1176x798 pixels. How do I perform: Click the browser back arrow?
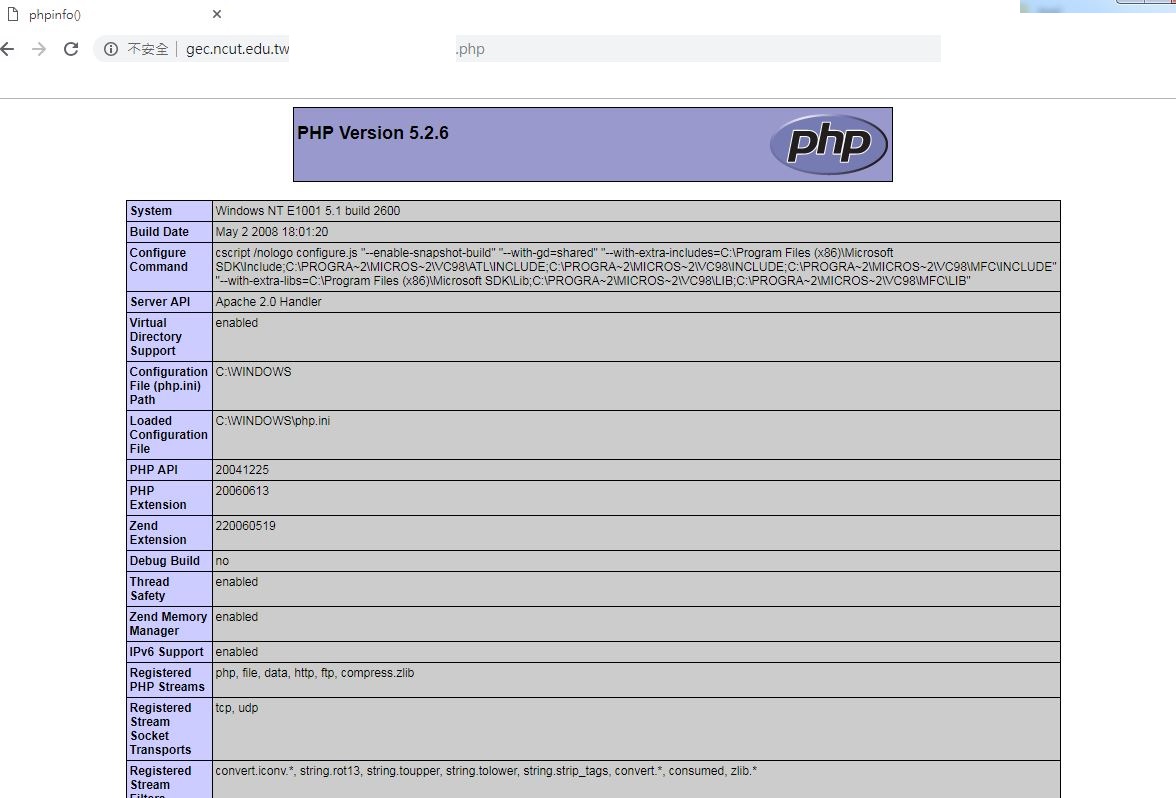click(8, 50)
